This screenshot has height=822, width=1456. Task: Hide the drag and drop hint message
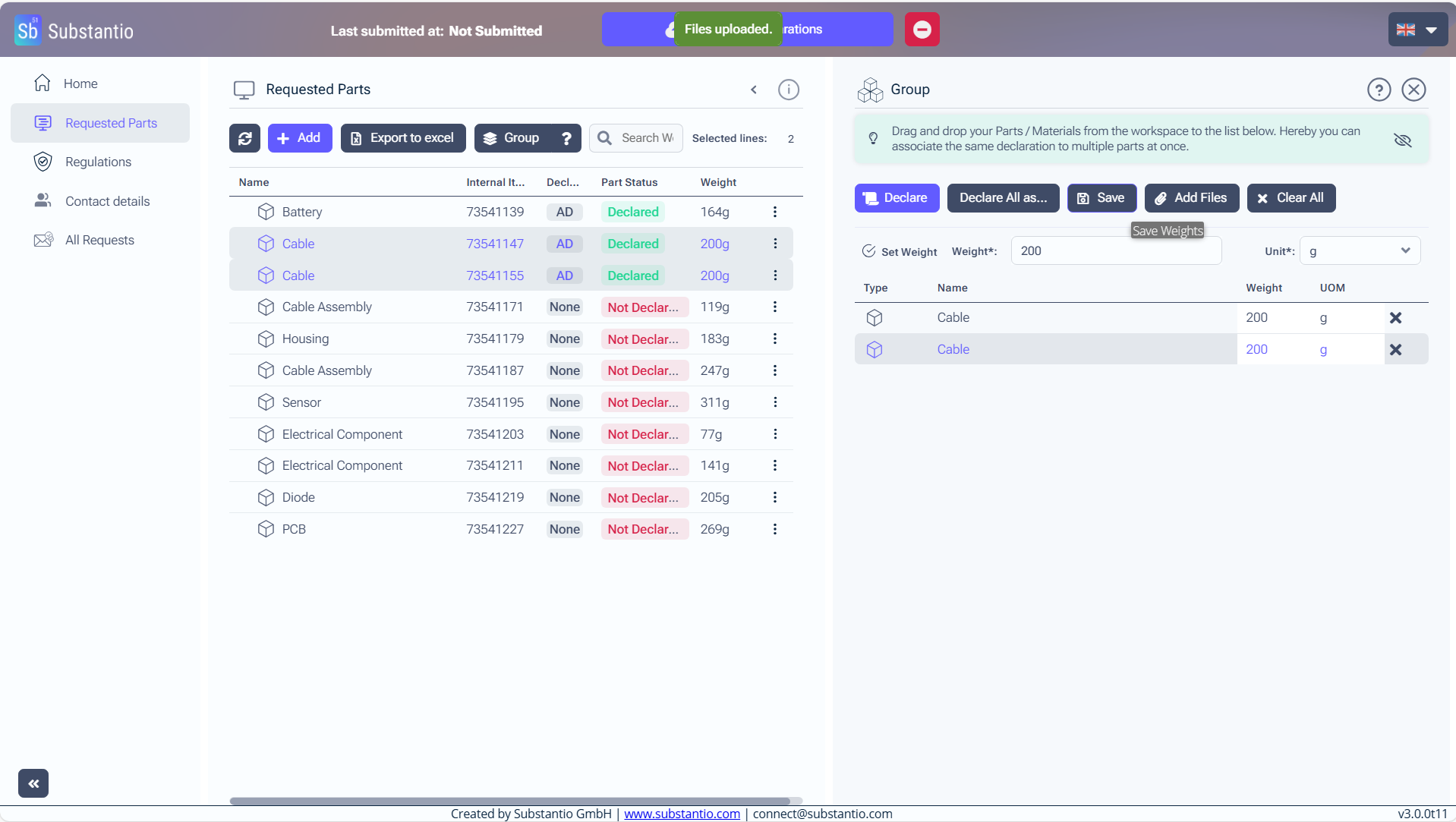1402,140
